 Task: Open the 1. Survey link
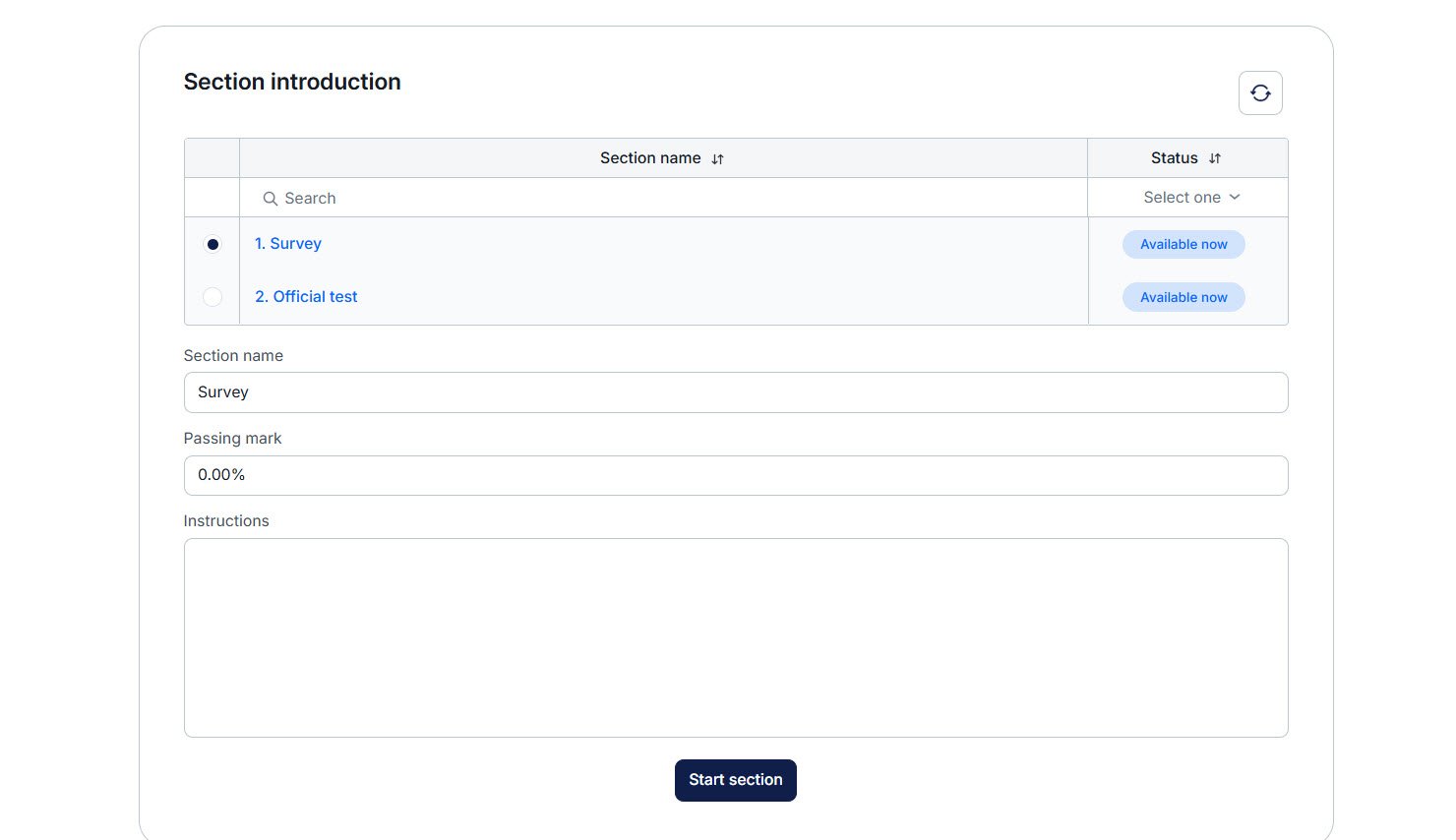[x=288, y=244]
